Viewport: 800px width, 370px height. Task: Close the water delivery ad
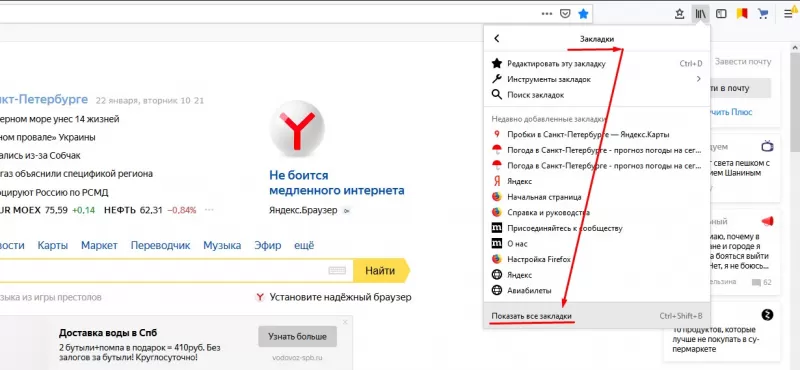(345, 322)
